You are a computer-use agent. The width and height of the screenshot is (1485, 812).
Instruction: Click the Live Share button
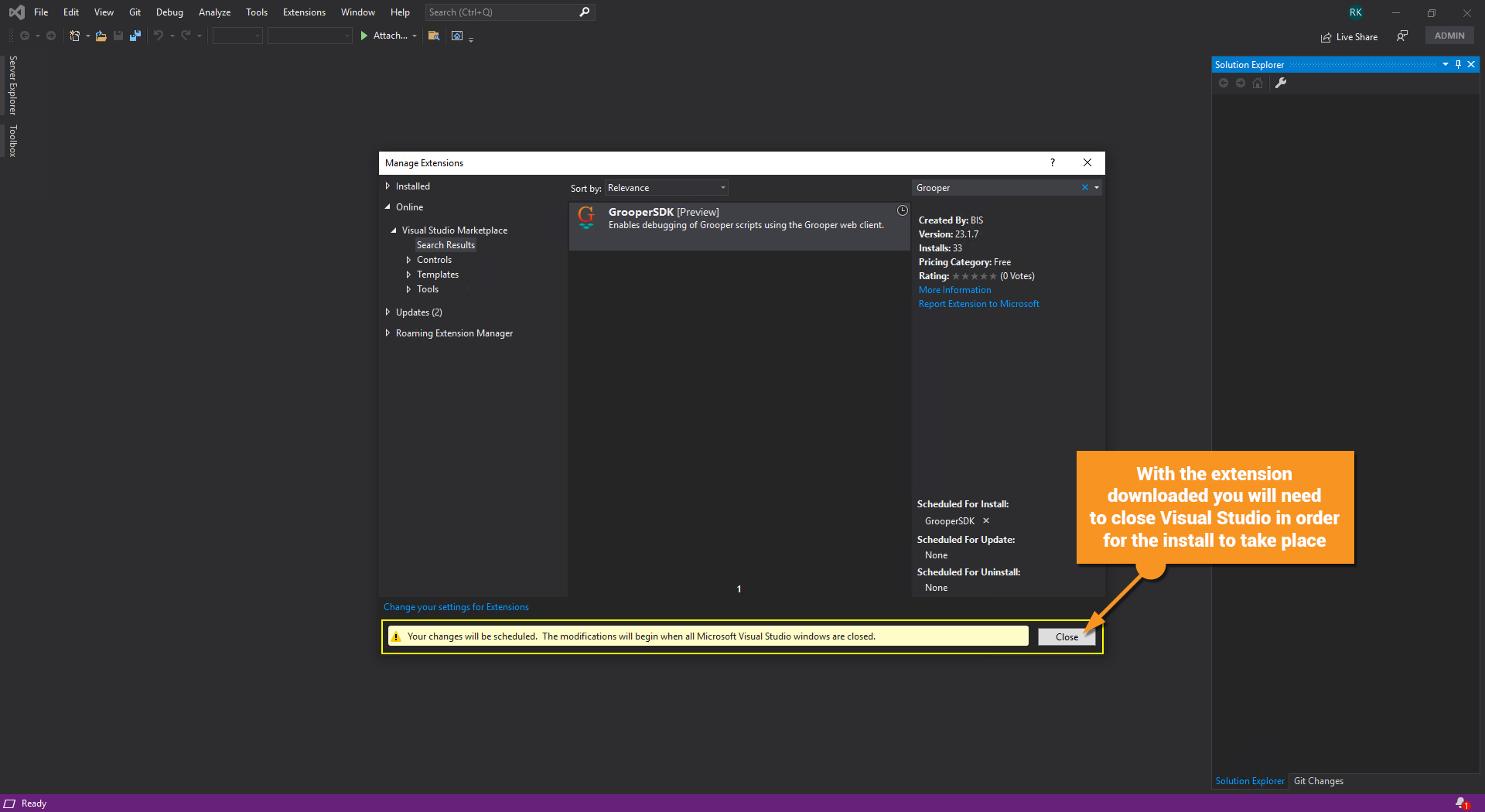[1350, 36]
